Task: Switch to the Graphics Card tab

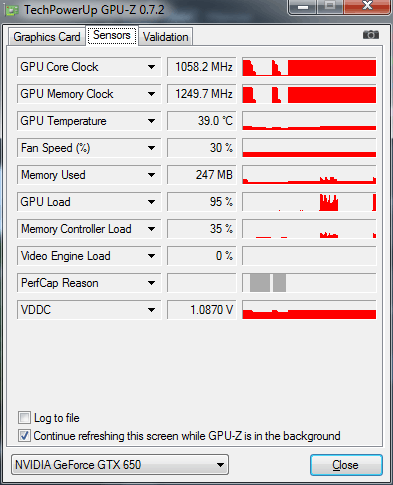Action: pos(47,37)
